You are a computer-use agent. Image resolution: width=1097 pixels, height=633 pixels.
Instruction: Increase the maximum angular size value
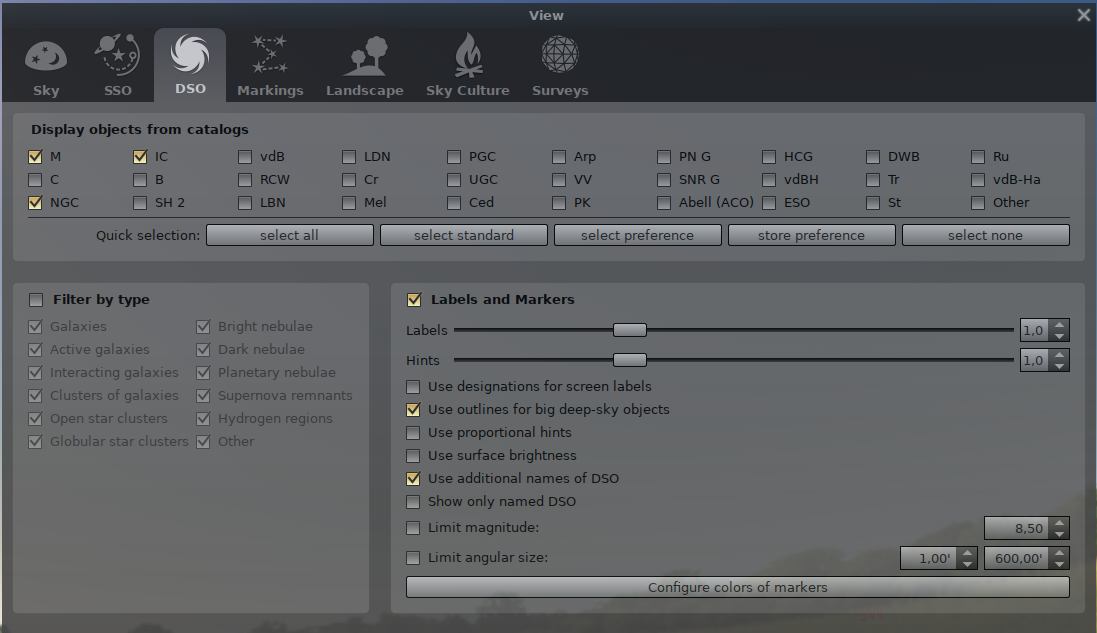click(x=1060, y=553)
